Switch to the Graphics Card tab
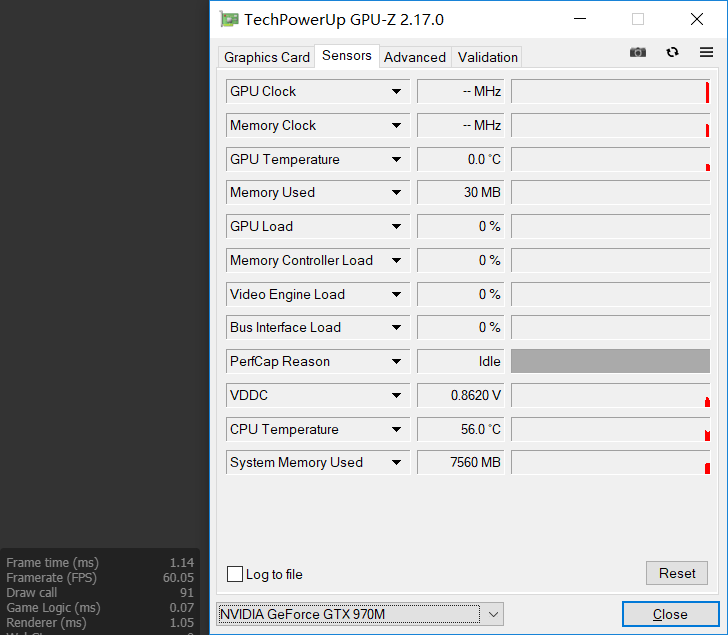The image size is (728, 635). 266,57
